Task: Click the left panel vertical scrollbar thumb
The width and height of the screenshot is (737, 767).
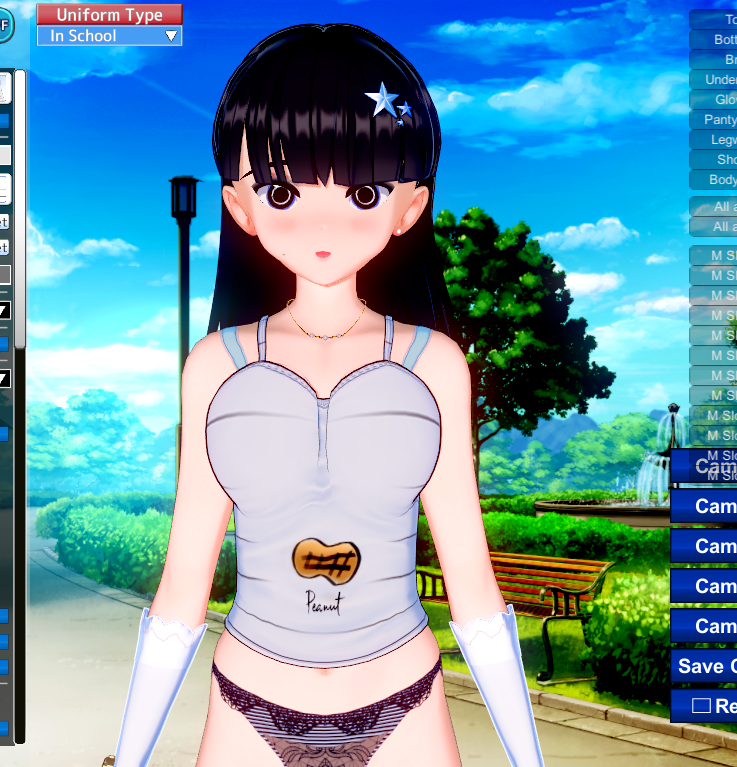Action: click(20, 209)
